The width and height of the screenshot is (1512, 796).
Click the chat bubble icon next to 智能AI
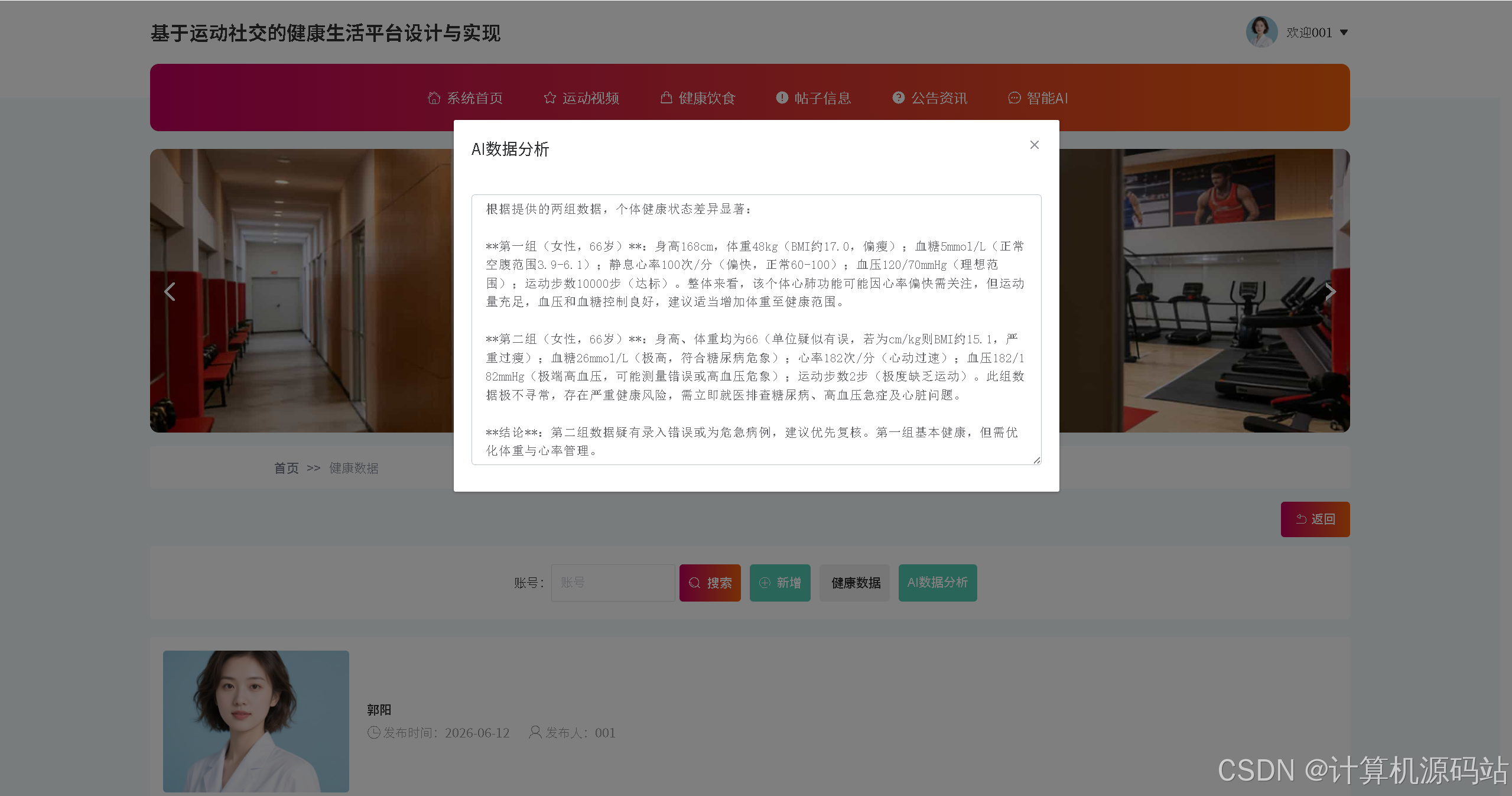point(1014,98)
